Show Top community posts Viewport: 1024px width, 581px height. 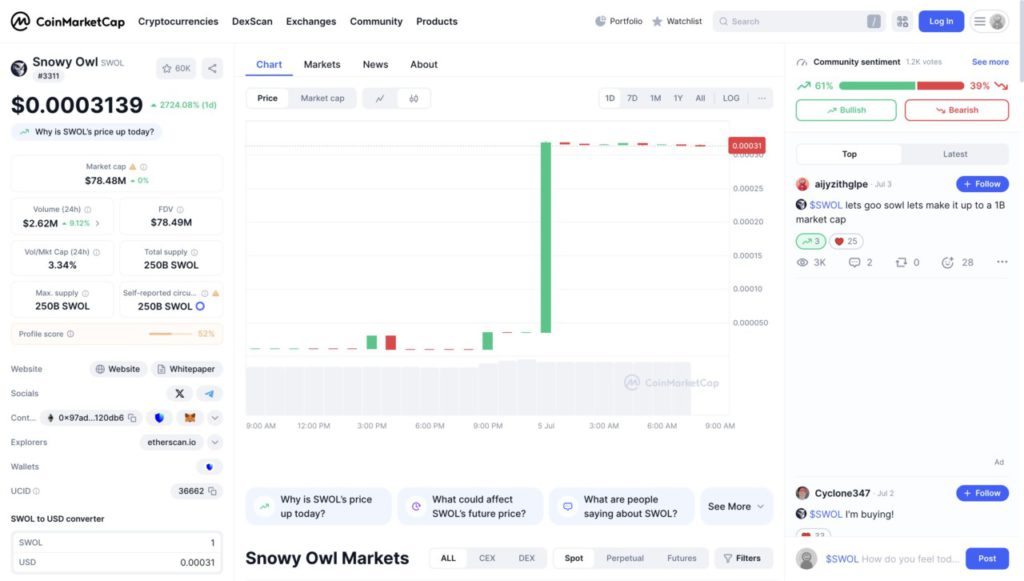[849, 154]
